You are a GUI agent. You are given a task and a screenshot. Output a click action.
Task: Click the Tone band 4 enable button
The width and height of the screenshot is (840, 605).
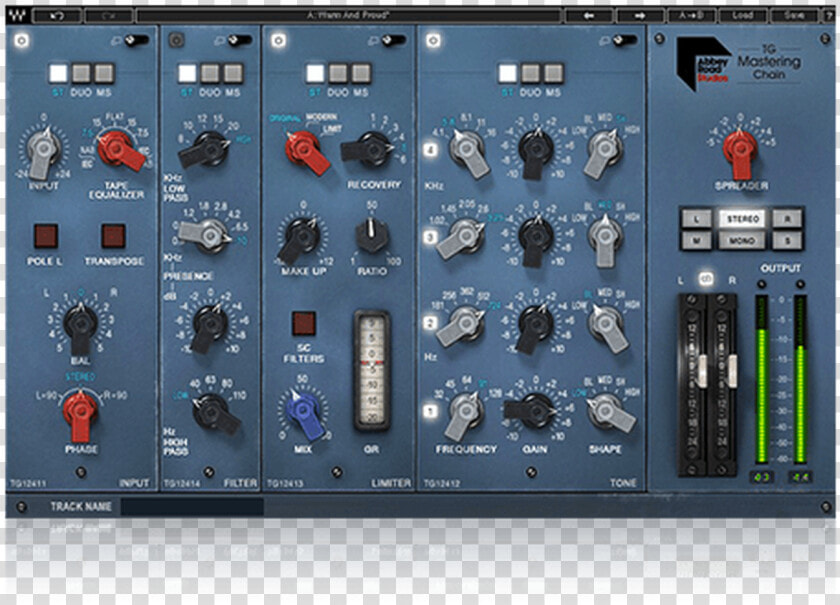[x=431, y=150]
